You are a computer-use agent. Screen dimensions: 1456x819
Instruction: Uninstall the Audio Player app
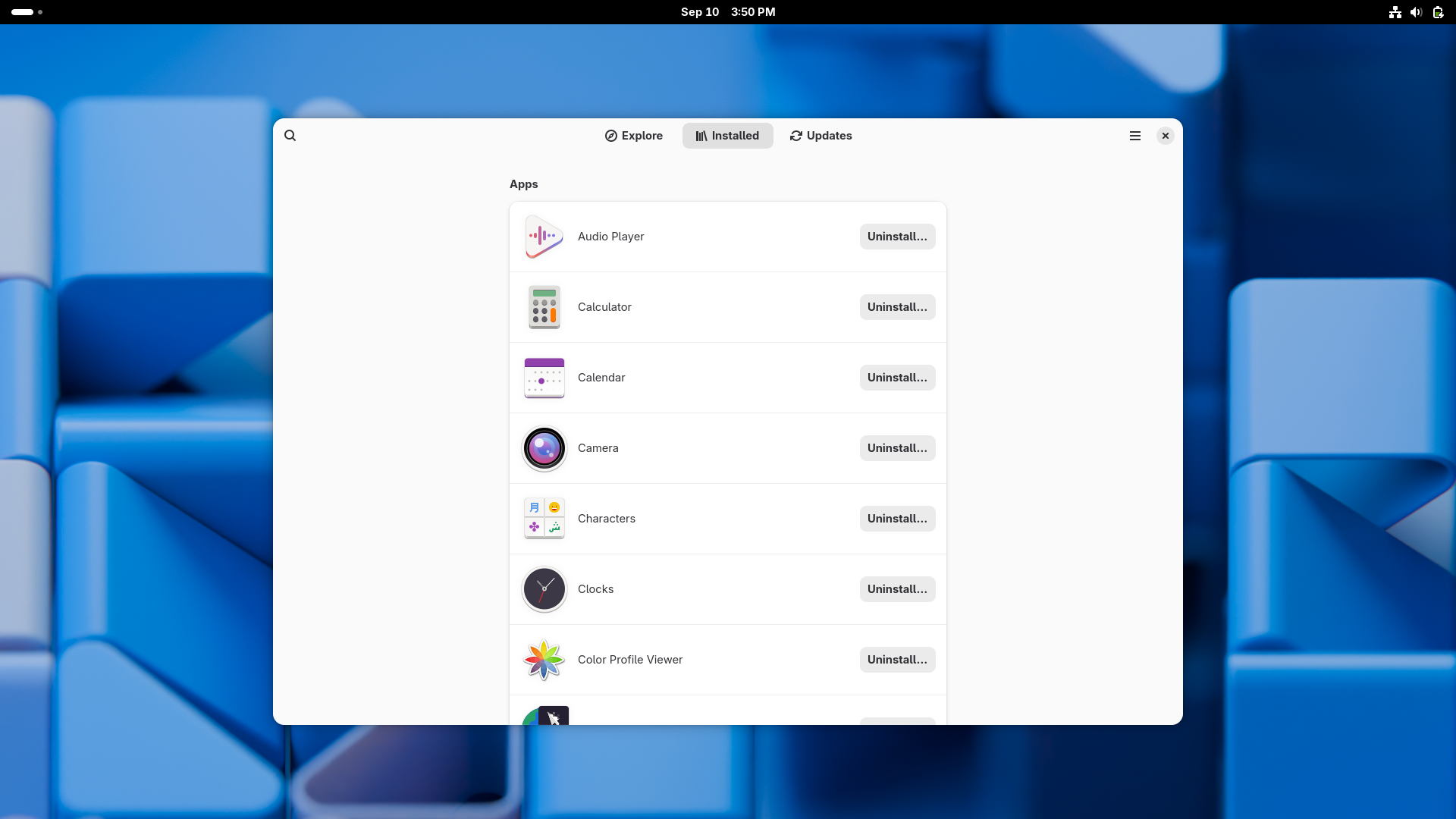[897, 237]
